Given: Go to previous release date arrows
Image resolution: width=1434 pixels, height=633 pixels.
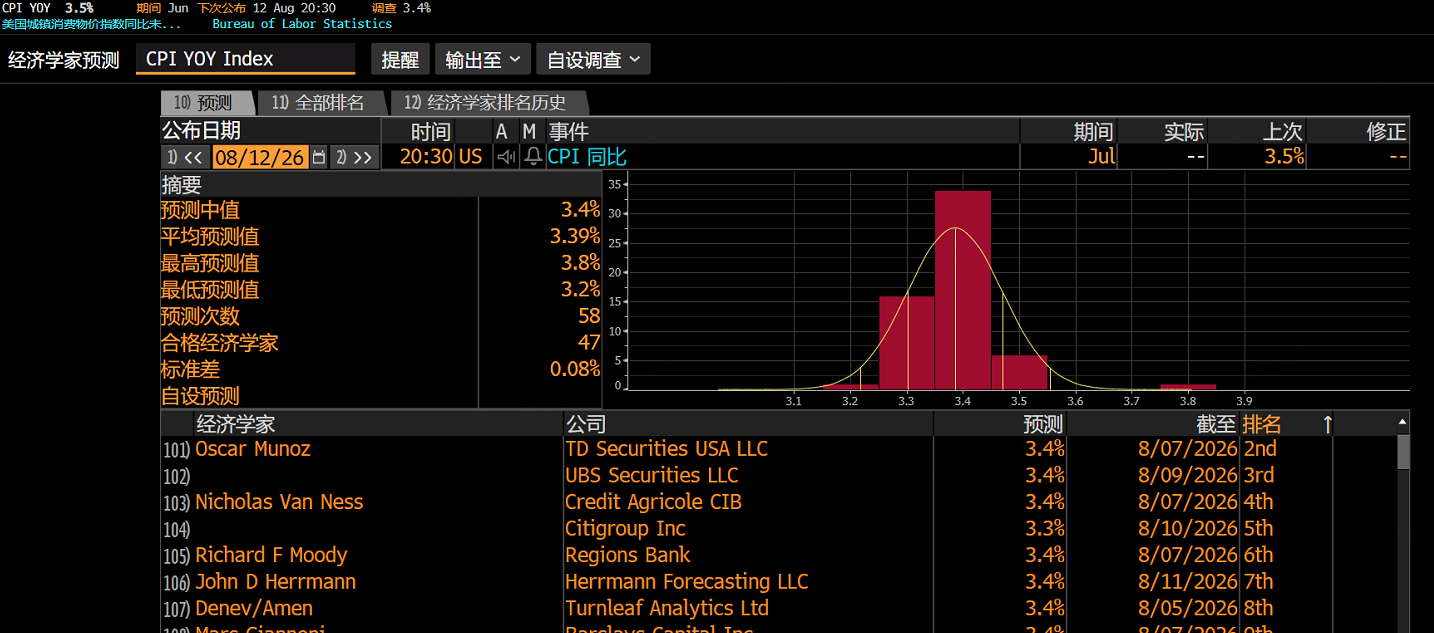Looking at the screenshot, I should [x=185, y=157].
